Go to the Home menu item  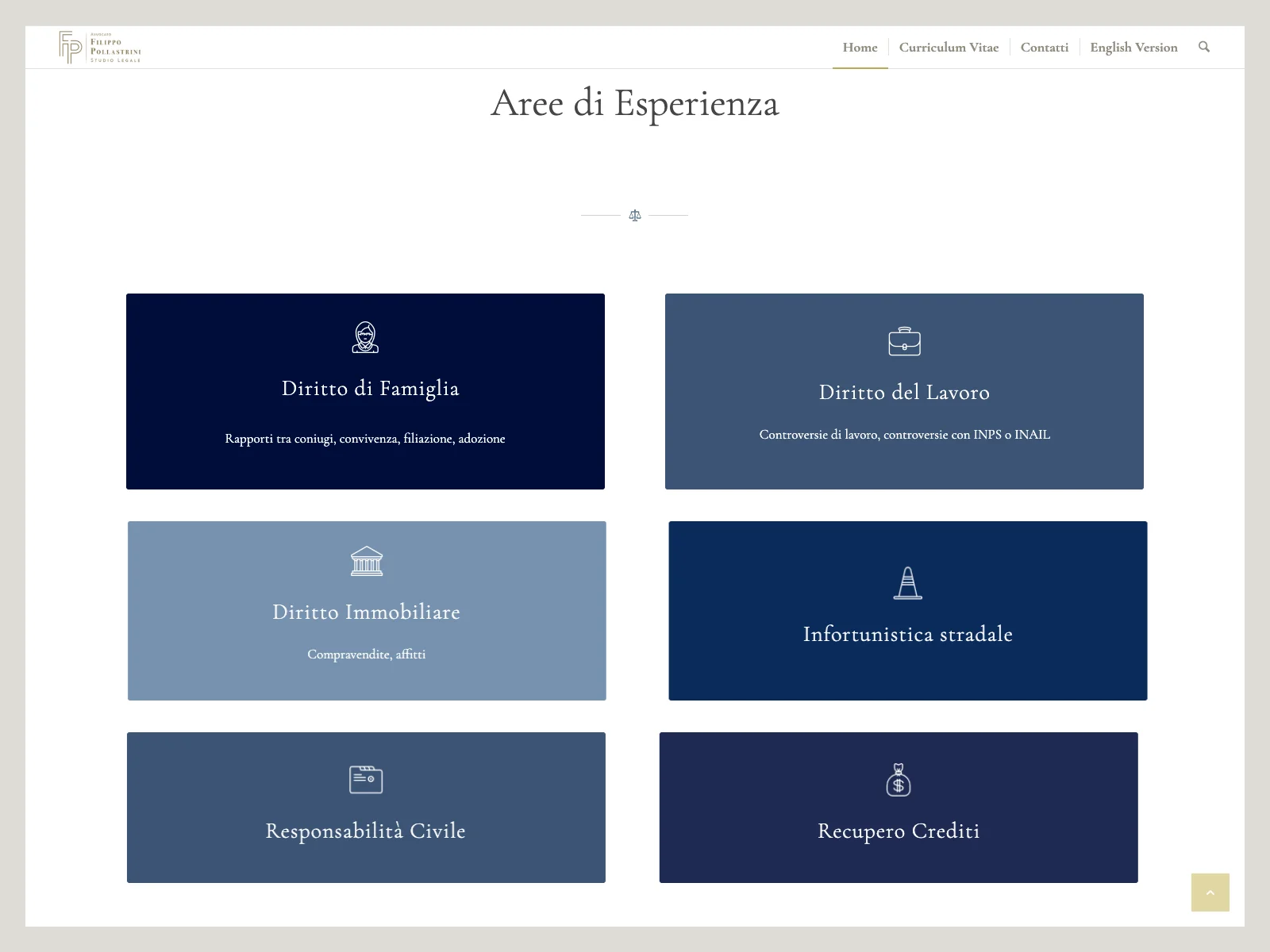tap(860, 48)
